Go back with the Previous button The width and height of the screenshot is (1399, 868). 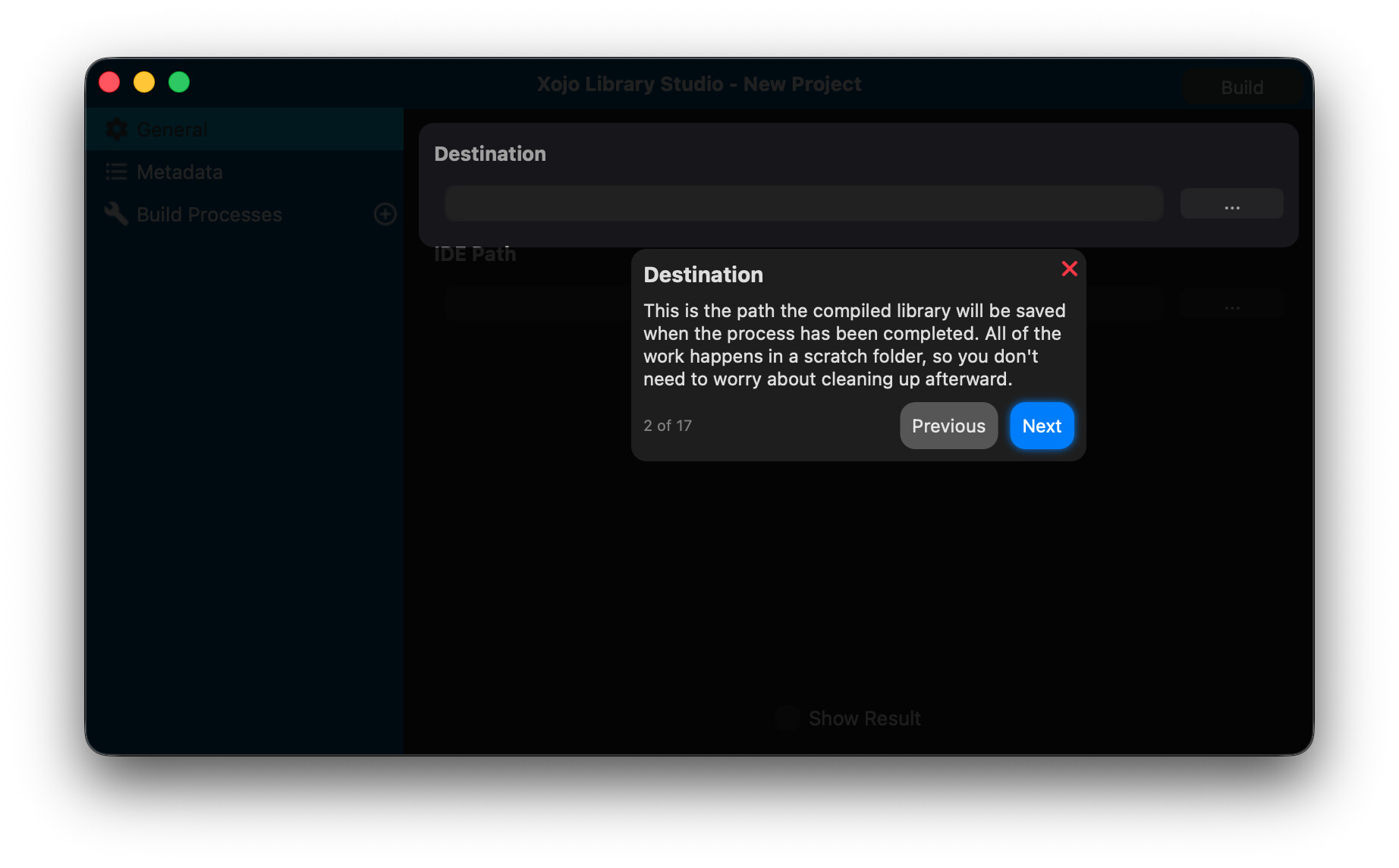tap(948, 426)
